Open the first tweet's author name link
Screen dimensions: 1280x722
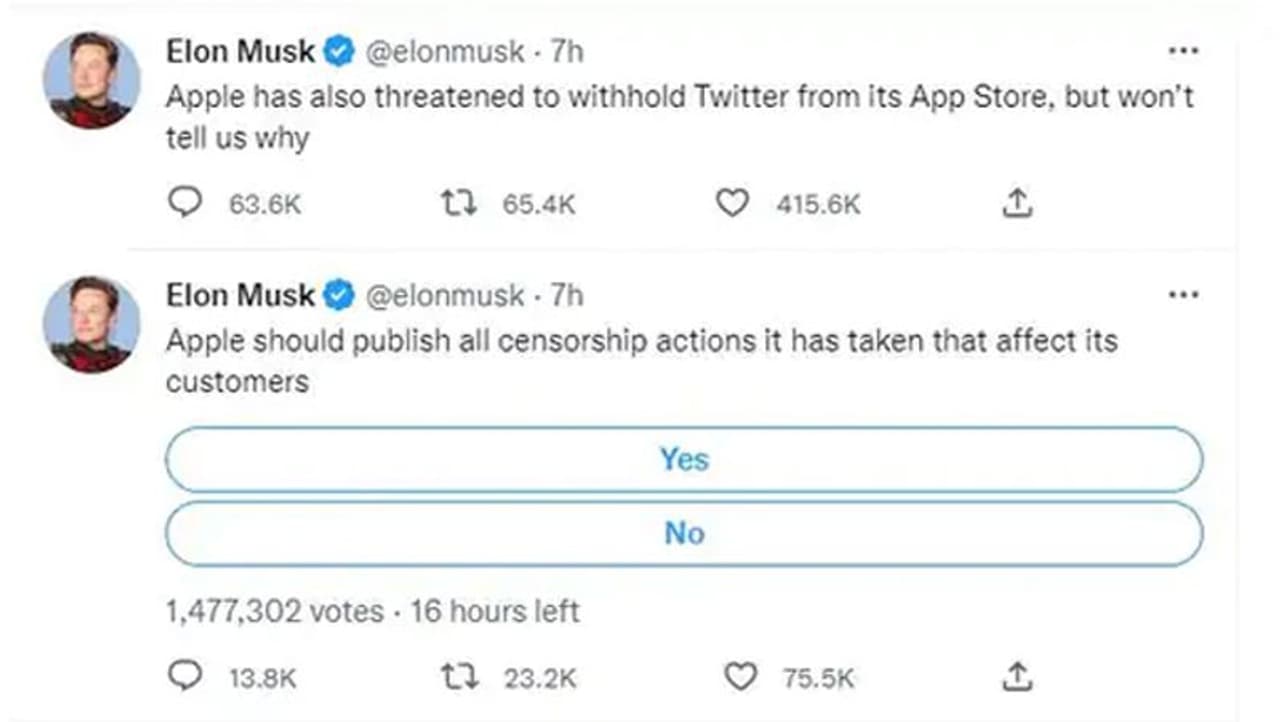click(240, 51)
